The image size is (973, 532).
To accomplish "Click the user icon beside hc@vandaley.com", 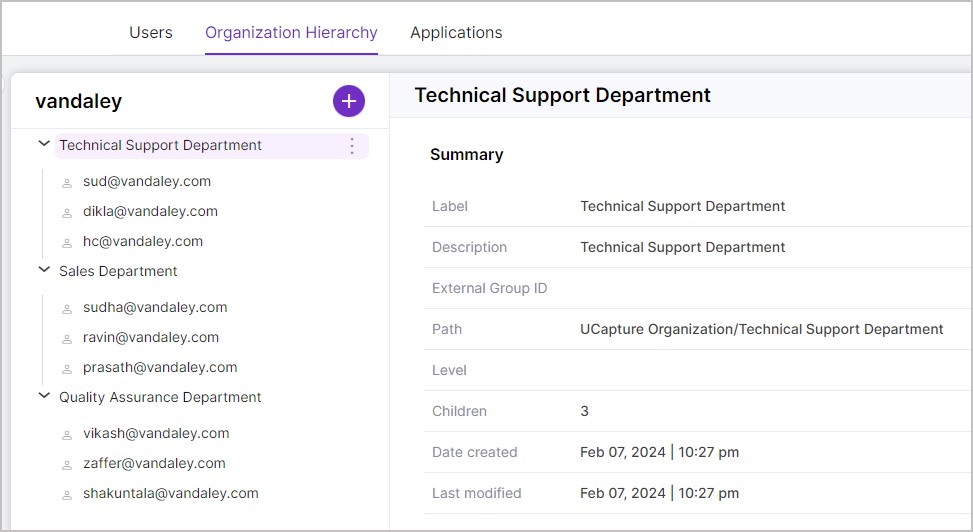I will click(x=67, y=243).
